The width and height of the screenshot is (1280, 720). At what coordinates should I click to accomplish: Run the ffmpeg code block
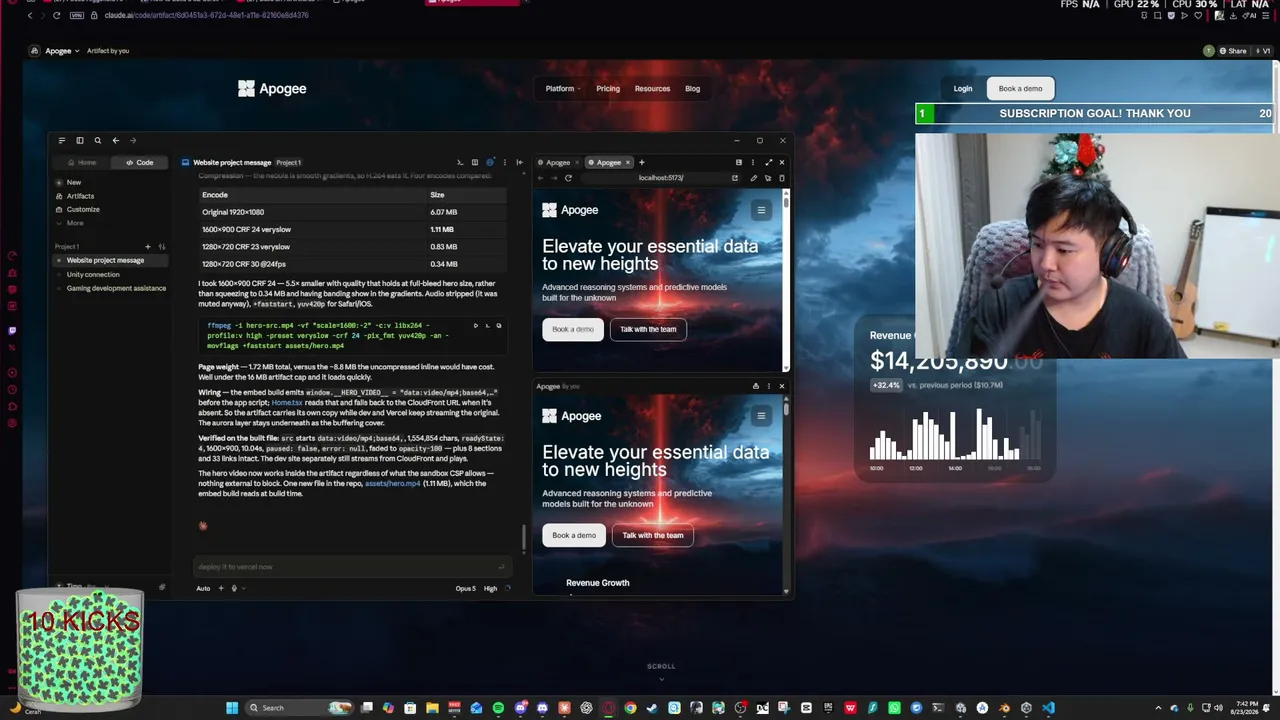coord(476,325)
